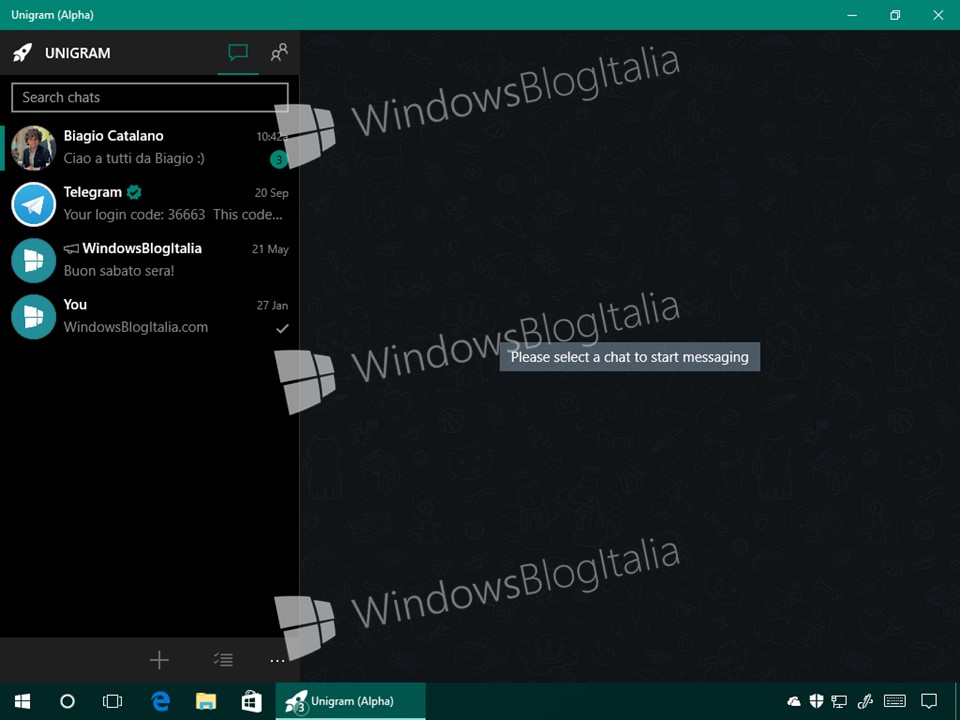Open the WindowsBlogItalia channel chat
The image size is (960, 720).
click(x=149, y=260)
